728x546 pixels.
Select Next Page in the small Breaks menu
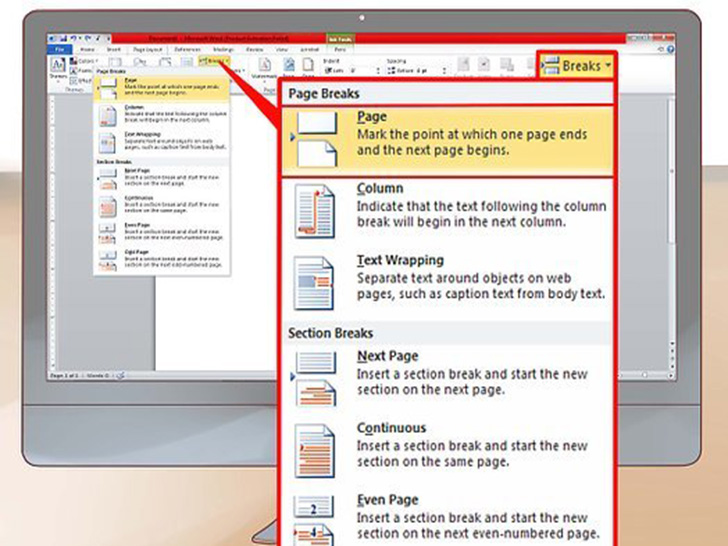click(x=161, y=179)
